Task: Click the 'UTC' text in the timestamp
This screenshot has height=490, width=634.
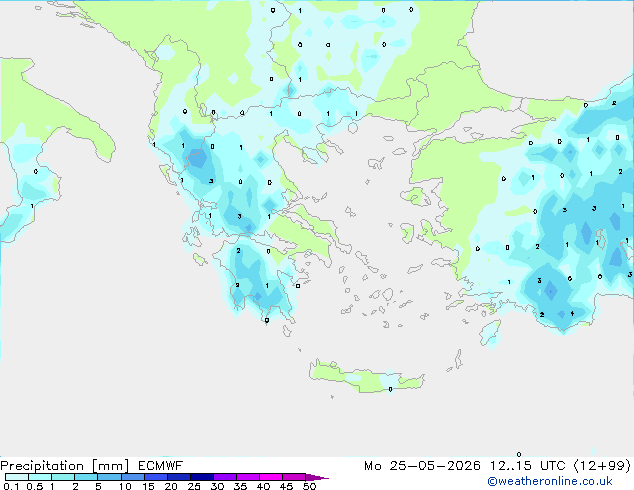Action: click(553, 466)
